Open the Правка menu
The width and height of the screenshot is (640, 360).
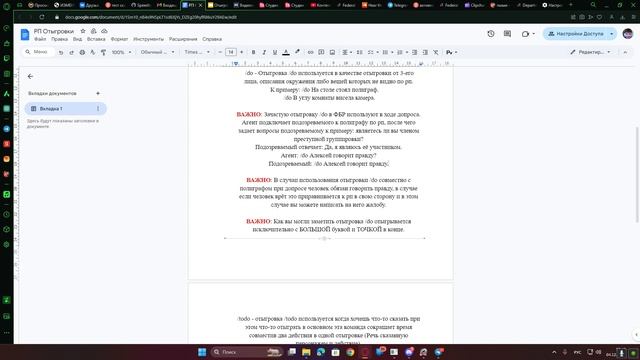(x=60, y=39)
